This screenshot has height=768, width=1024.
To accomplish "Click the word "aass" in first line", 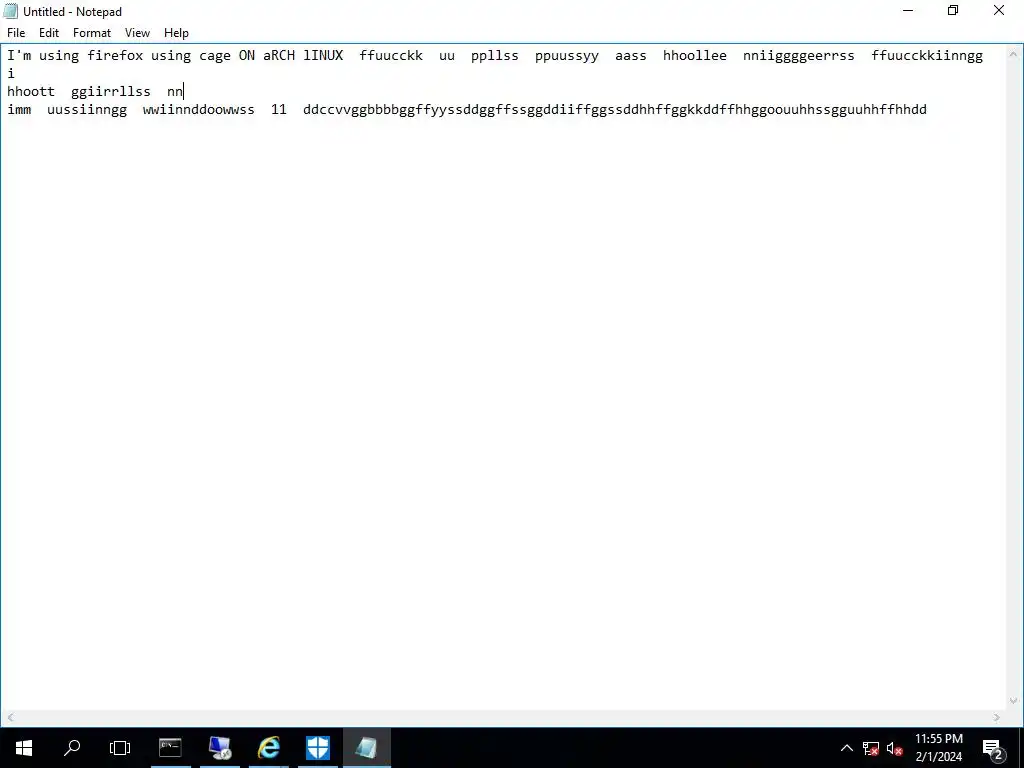I will (x=631, y=56).
